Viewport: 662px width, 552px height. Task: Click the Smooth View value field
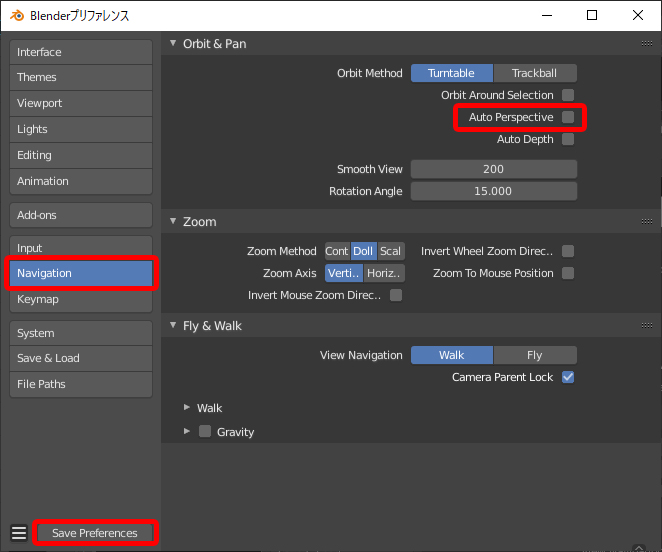point(494,169)
